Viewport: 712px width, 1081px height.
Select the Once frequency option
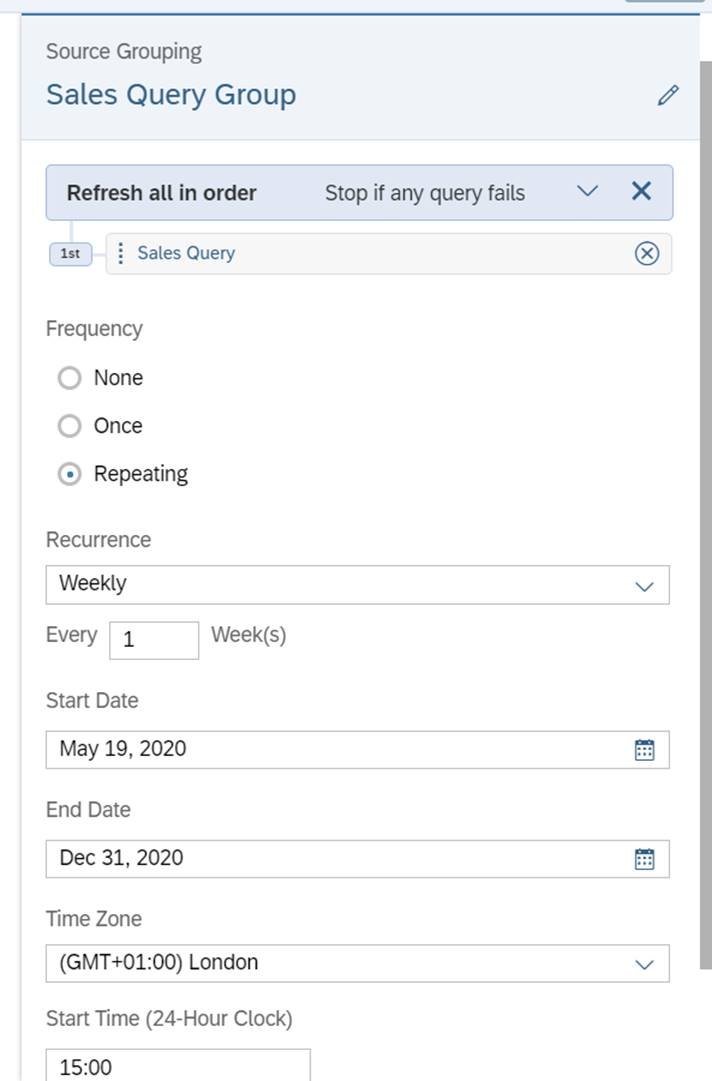69,426
